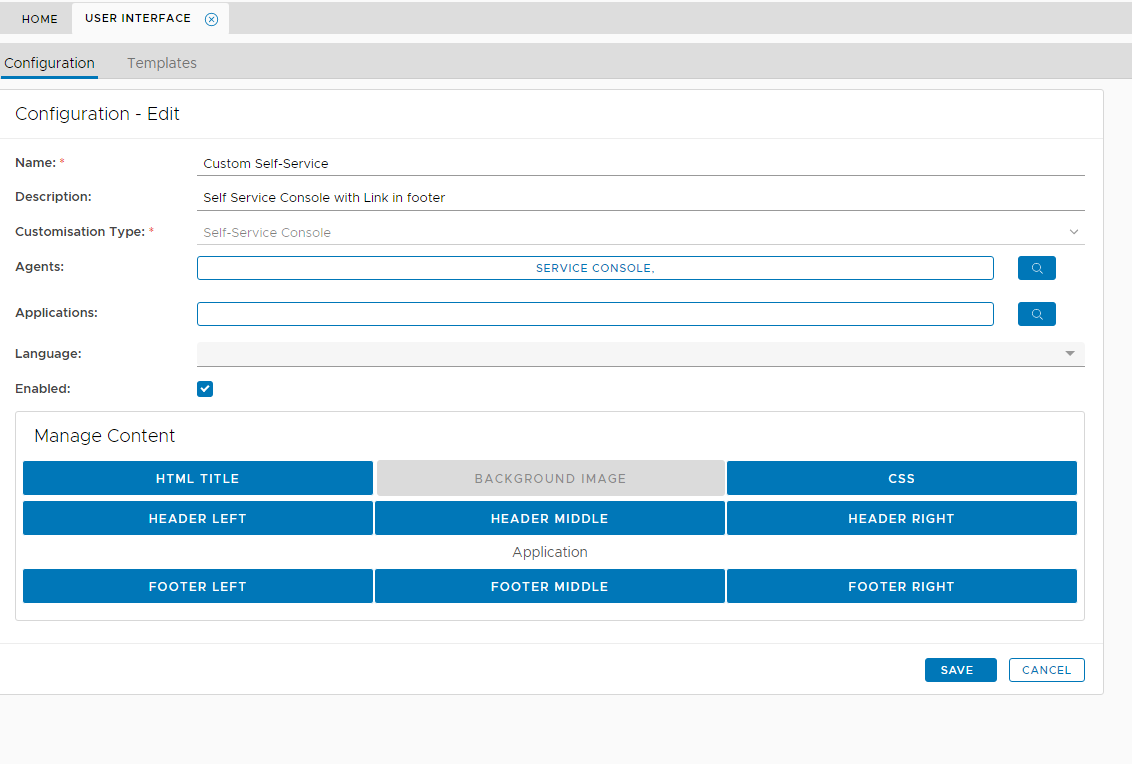Expand the Customisation Type dropdown
The image size is (1132, 764).
[x=1074, y=232]
